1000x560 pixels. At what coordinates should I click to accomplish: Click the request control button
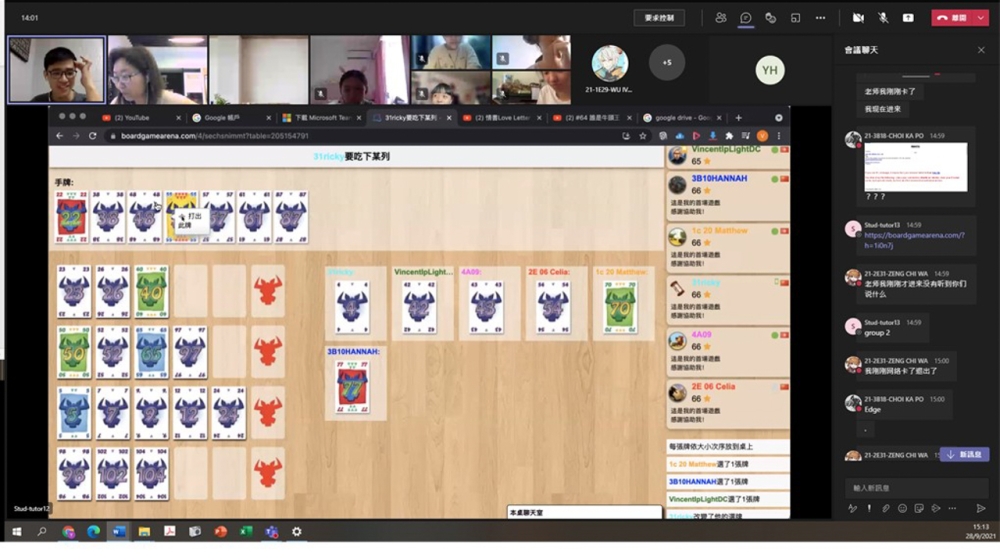659,18
